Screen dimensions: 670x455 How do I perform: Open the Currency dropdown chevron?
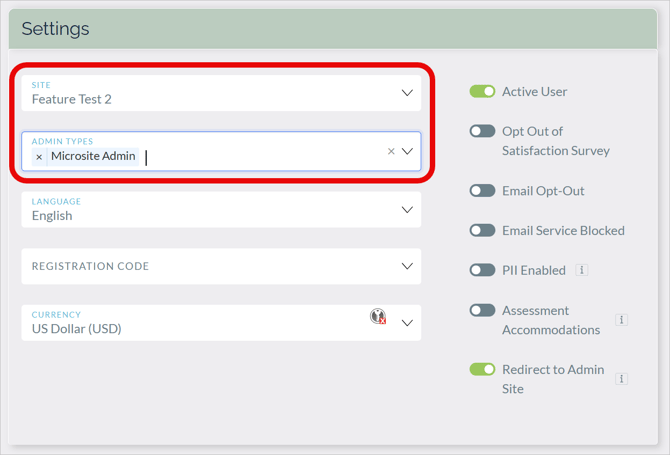click(407, 323)
